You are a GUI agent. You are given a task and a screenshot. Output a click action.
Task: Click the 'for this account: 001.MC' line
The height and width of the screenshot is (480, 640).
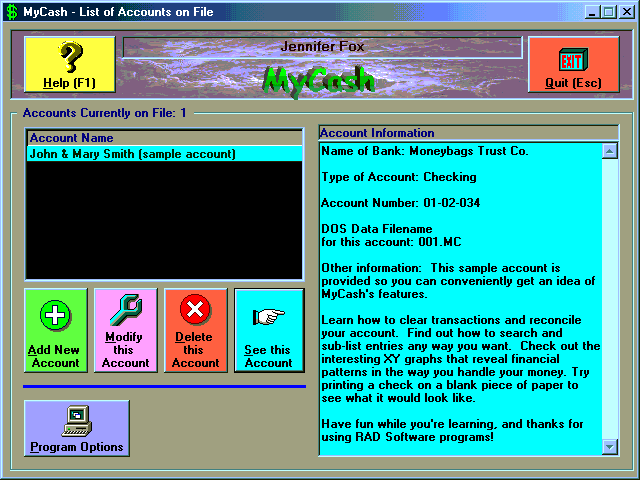[391, 242]
